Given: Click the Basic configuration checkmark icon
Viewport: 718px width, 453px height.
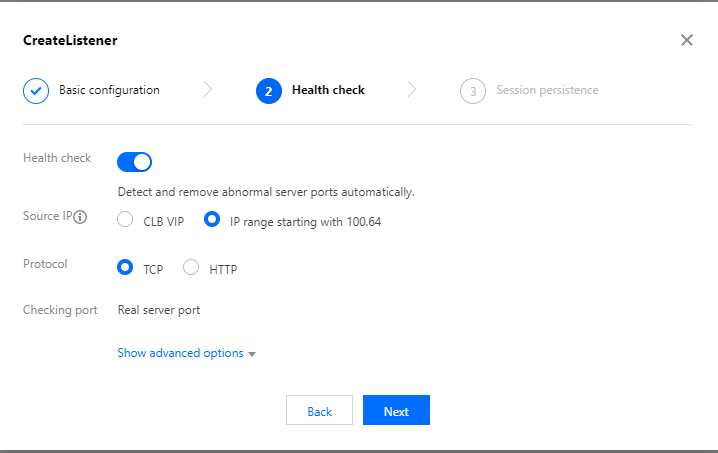Looking at the screenshot, I should coord(36,91).
